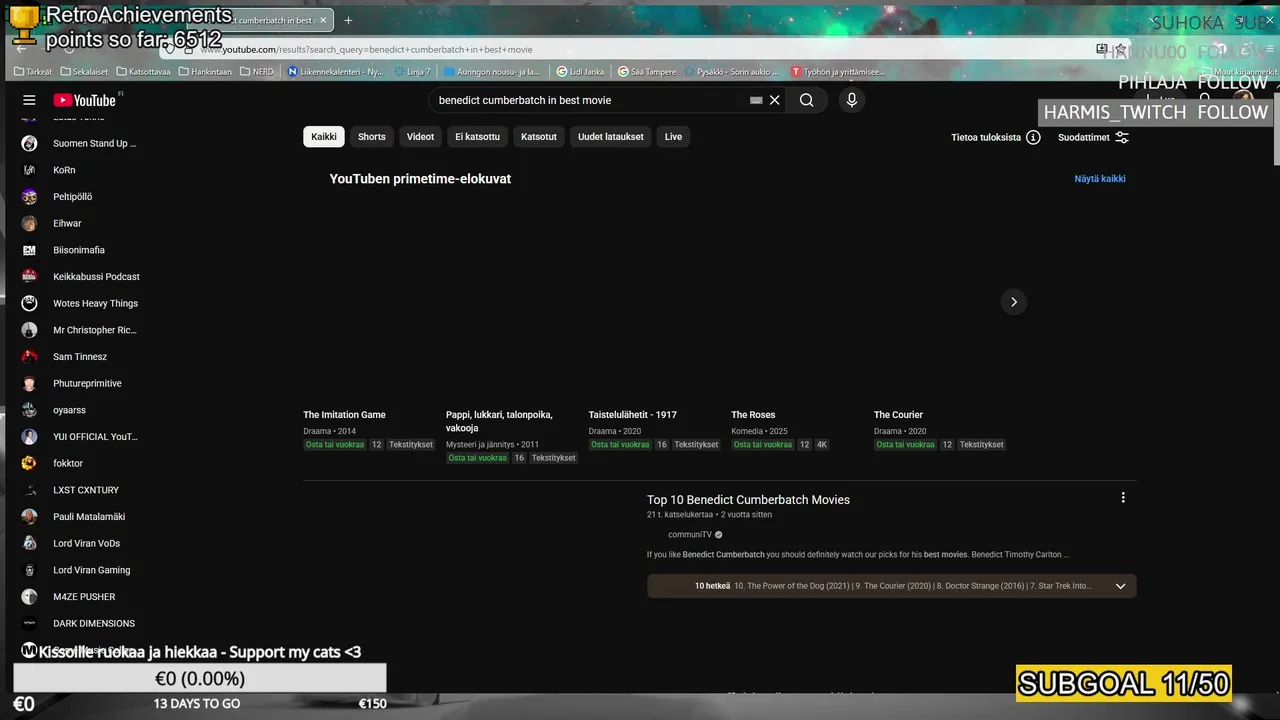Open Sam Tinnesz channel in sidebar
Image resolution: width=1280 pixels, height=720 pixels.
tap(80, 357)
